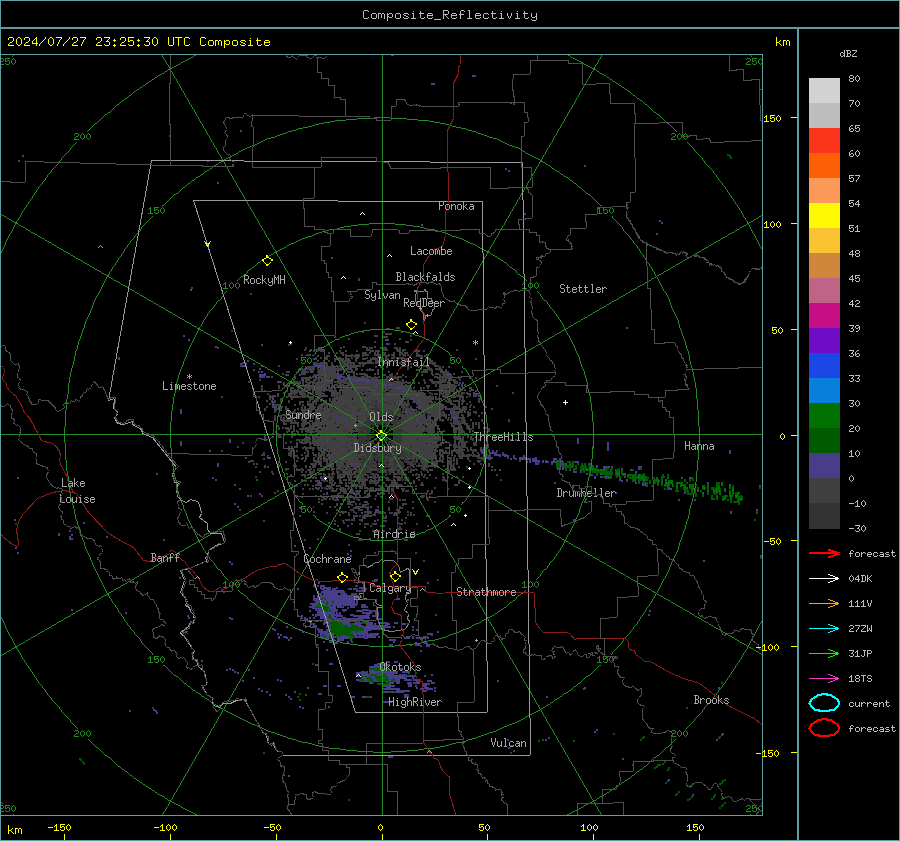900x841 pixels.
Task: Click the Brooks town label
Action: click(711, 700)
